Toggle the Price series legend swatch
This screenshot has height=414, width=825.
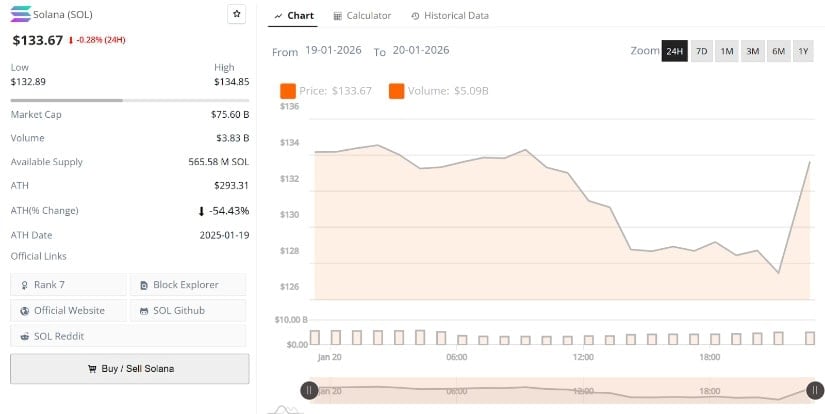(288, 91)
